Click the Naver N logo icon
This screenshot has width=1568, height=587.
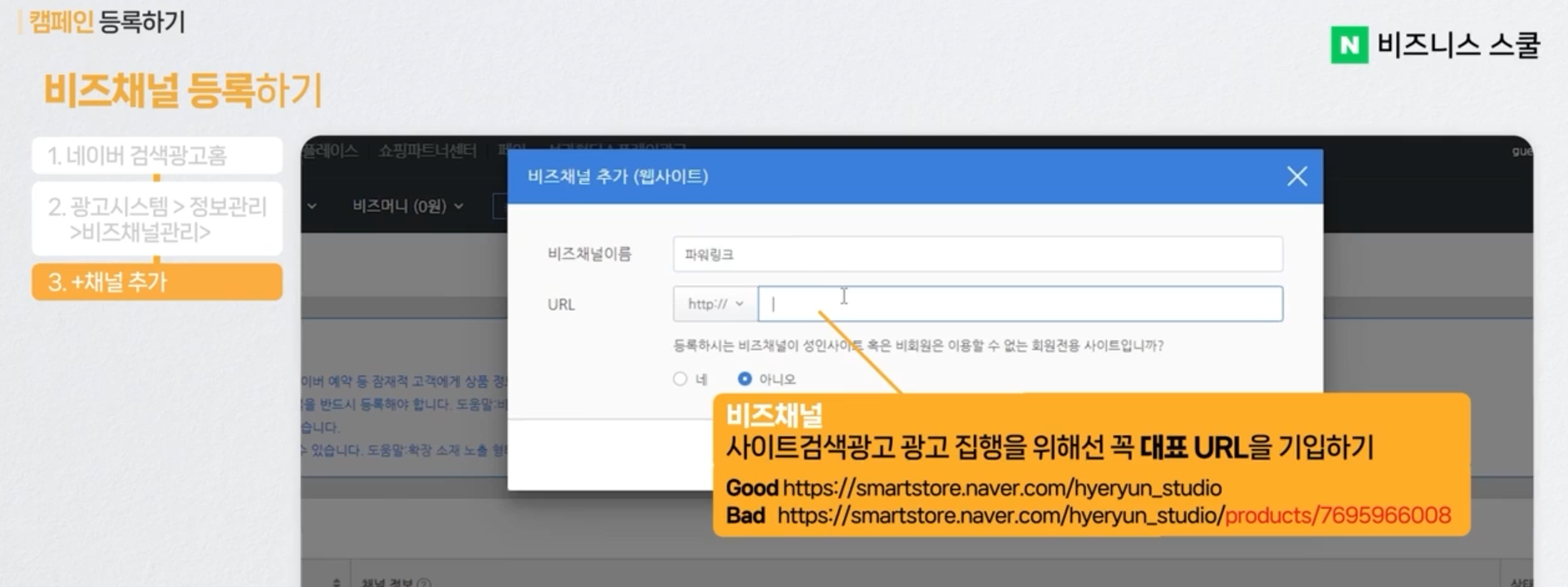click(1349, 45)
